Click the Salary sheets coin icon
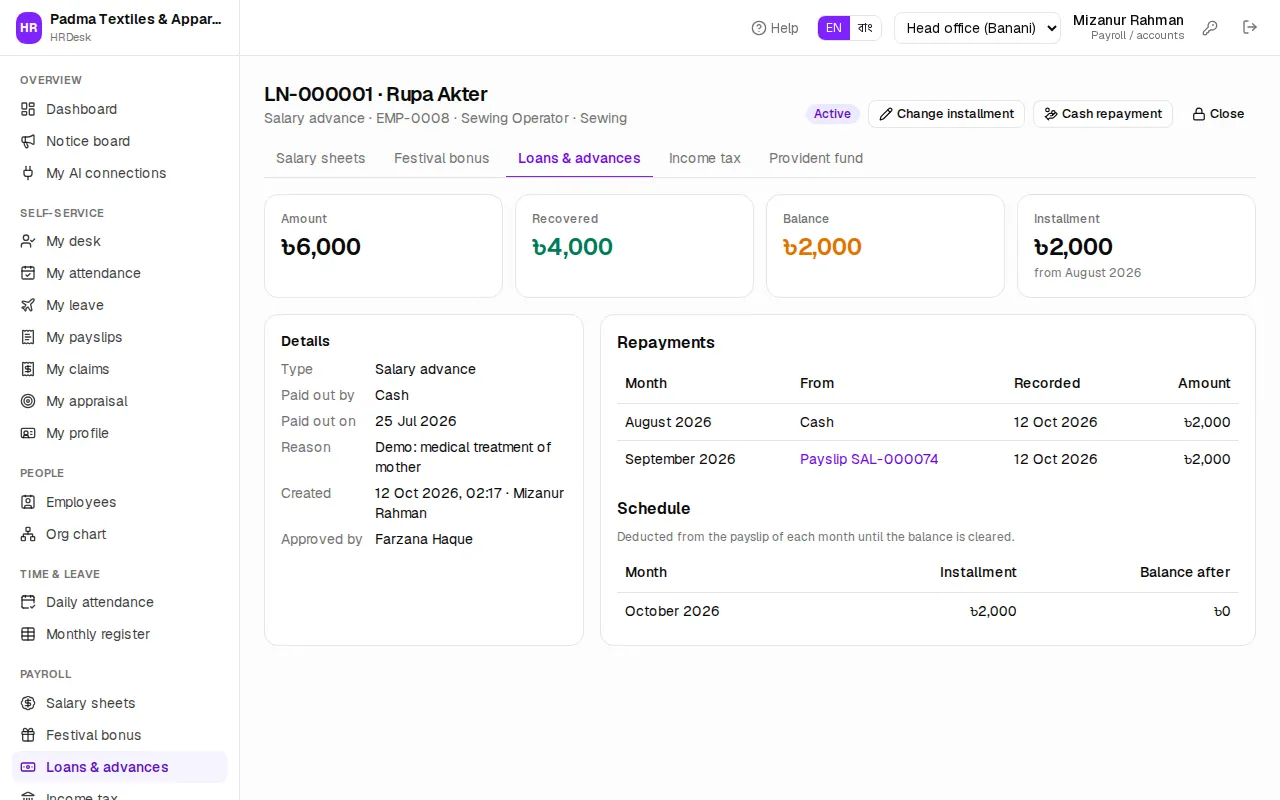This screenshot has height=800, width=1280. tap(28, 703)
